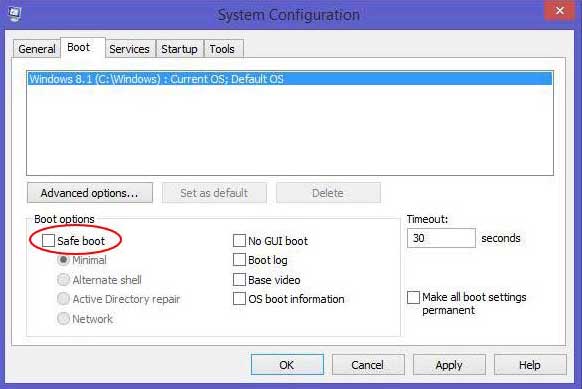This screenshot has width=582, height=389.
Task: Choose the Network safe boot option
Action: (x=63, y=318)
